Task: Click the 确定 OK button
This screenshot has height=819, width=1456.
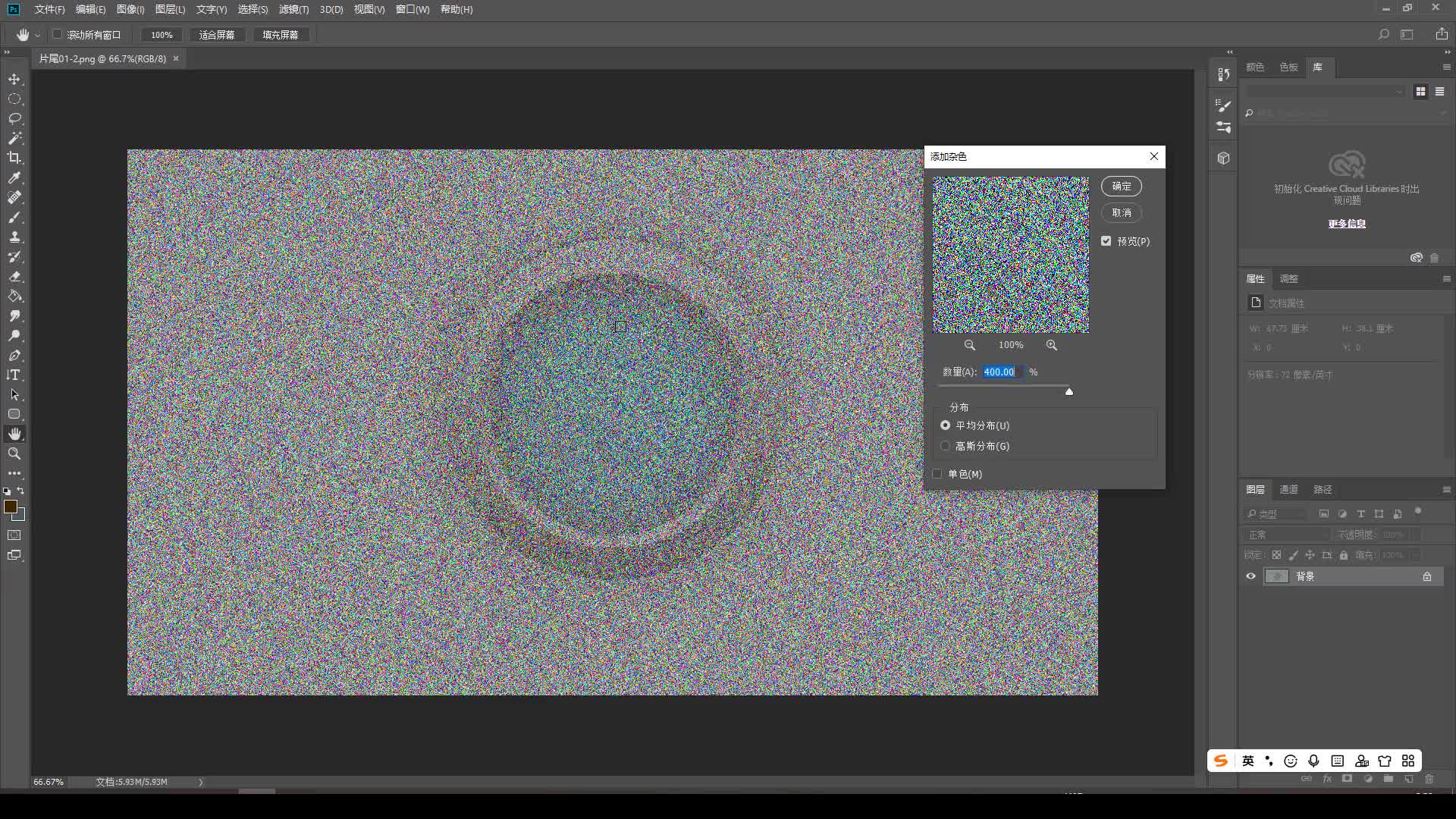Action: [x=1121, y=186]
